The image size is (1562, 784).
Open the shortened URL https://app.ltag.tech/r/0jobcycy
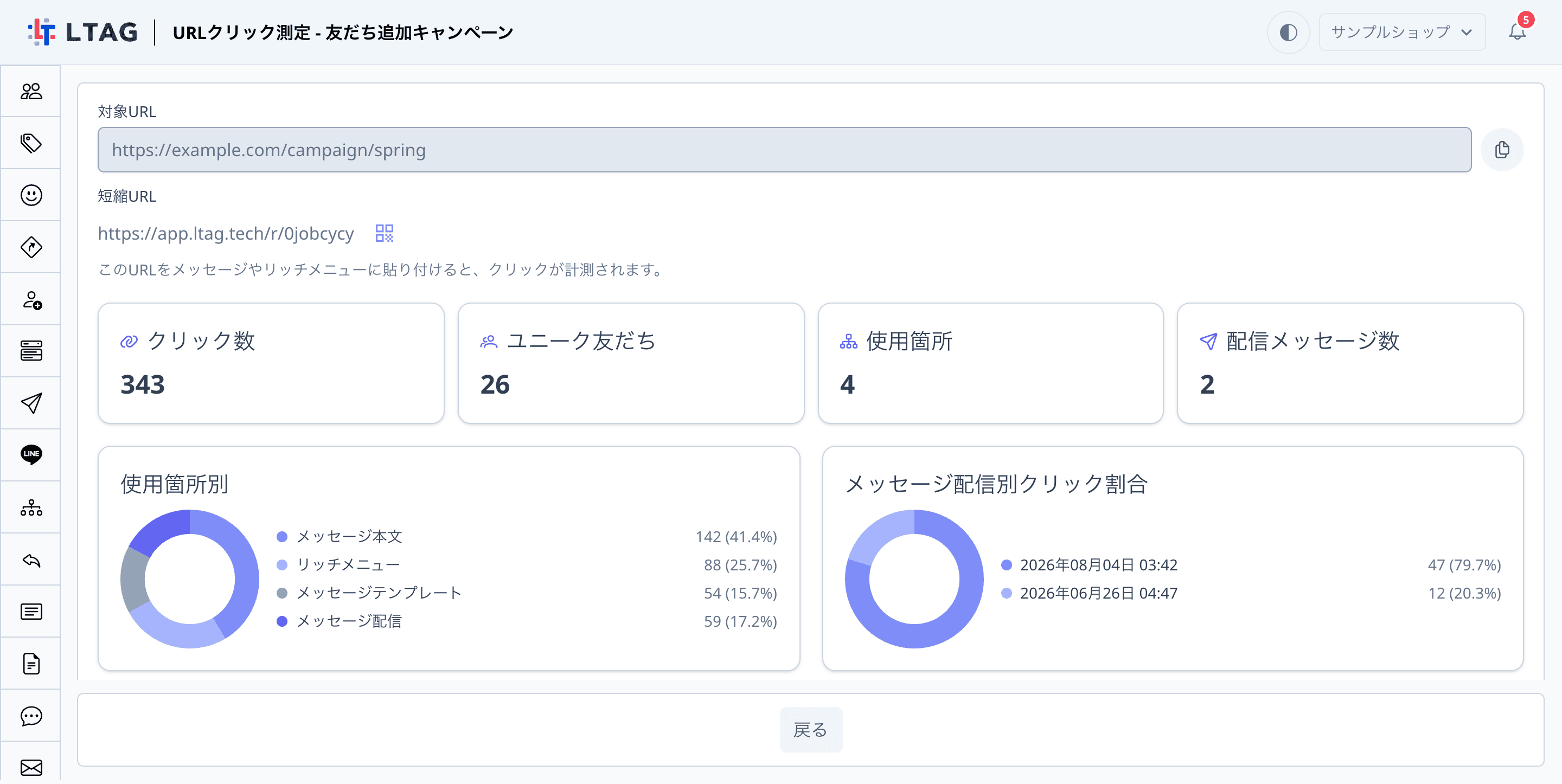tap(226, 234)
